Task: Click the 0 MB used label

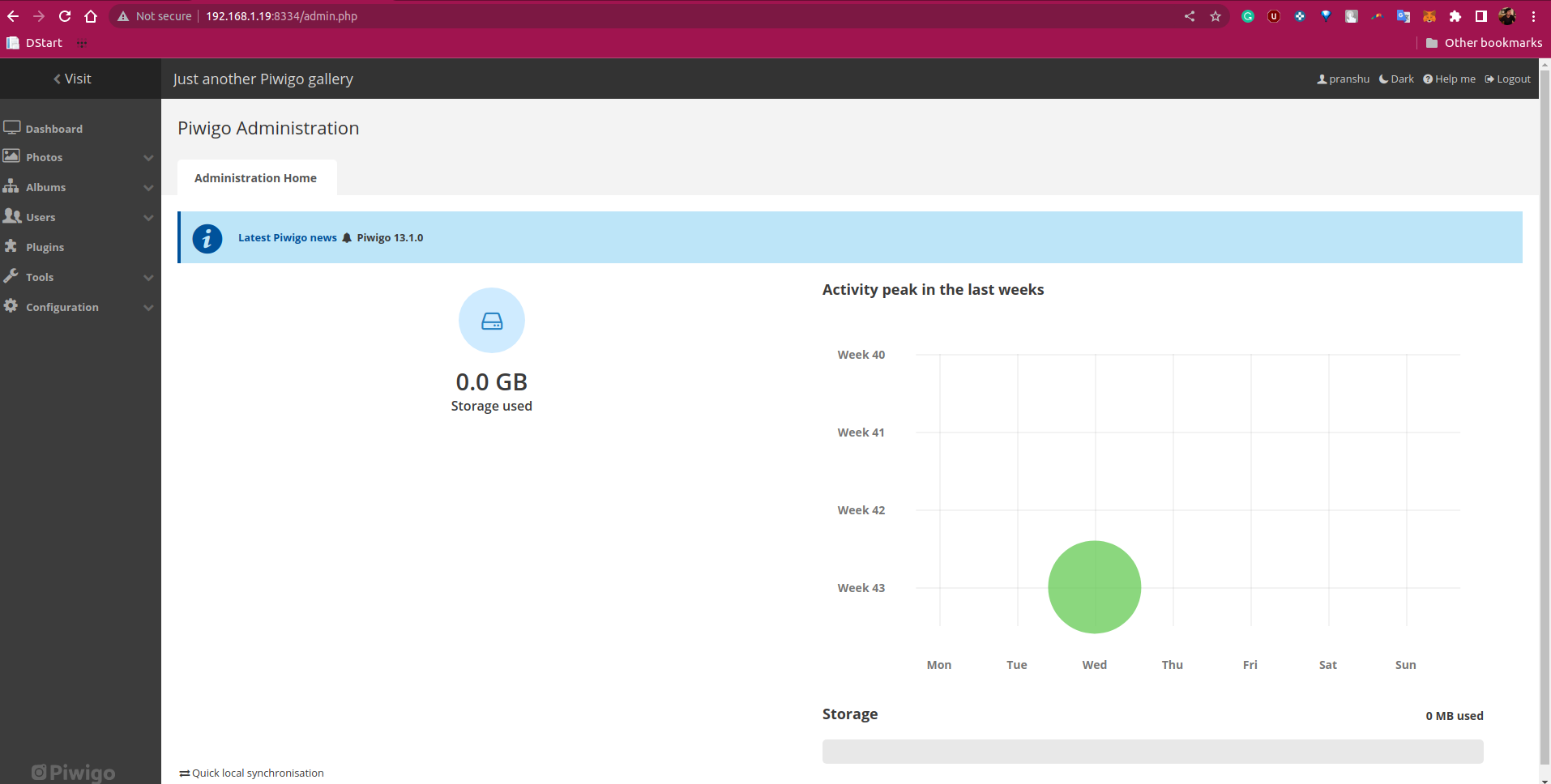Action: (1455, 716)
